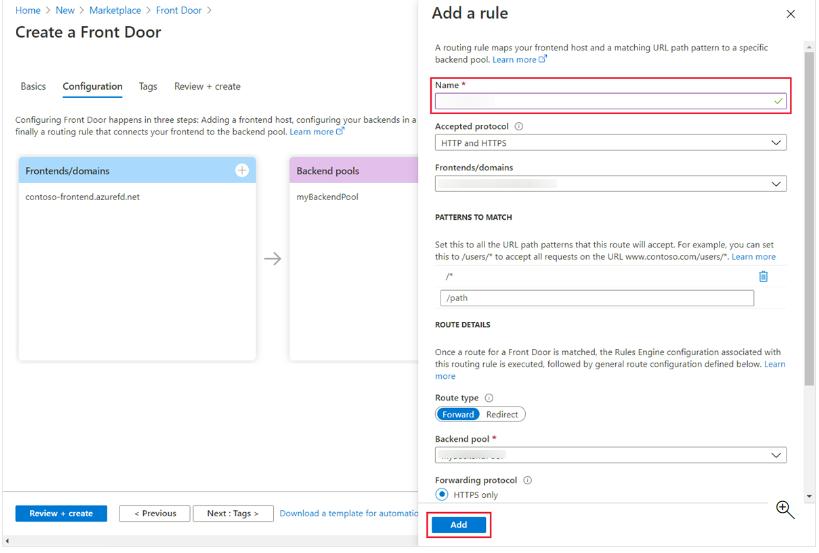This screenshot has height=553, width=819.
Task: Set route type to Forward
Action: point(458,414)
